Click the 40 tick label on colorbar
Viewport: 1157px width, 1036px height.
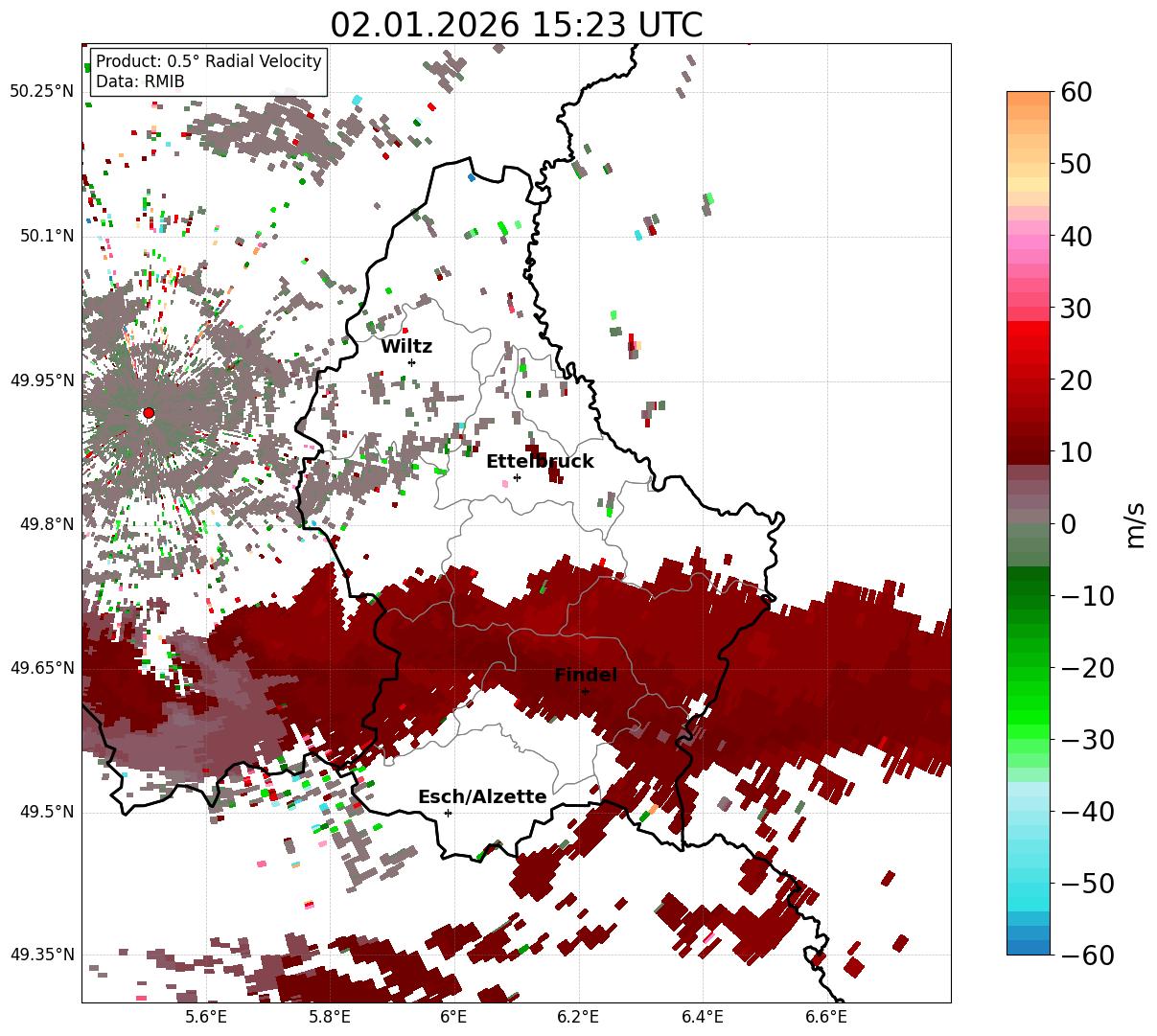(1075, 236)
